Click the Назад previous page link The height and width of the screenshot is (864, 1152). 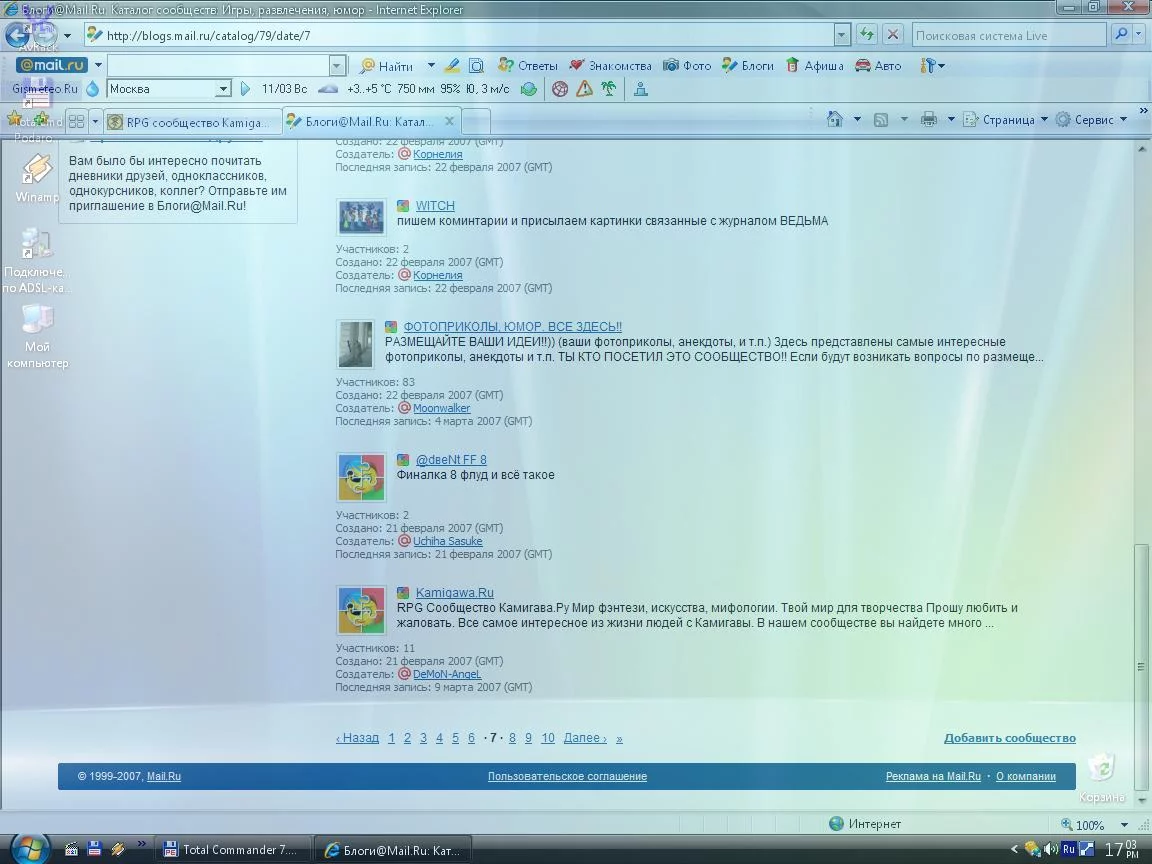357,738
